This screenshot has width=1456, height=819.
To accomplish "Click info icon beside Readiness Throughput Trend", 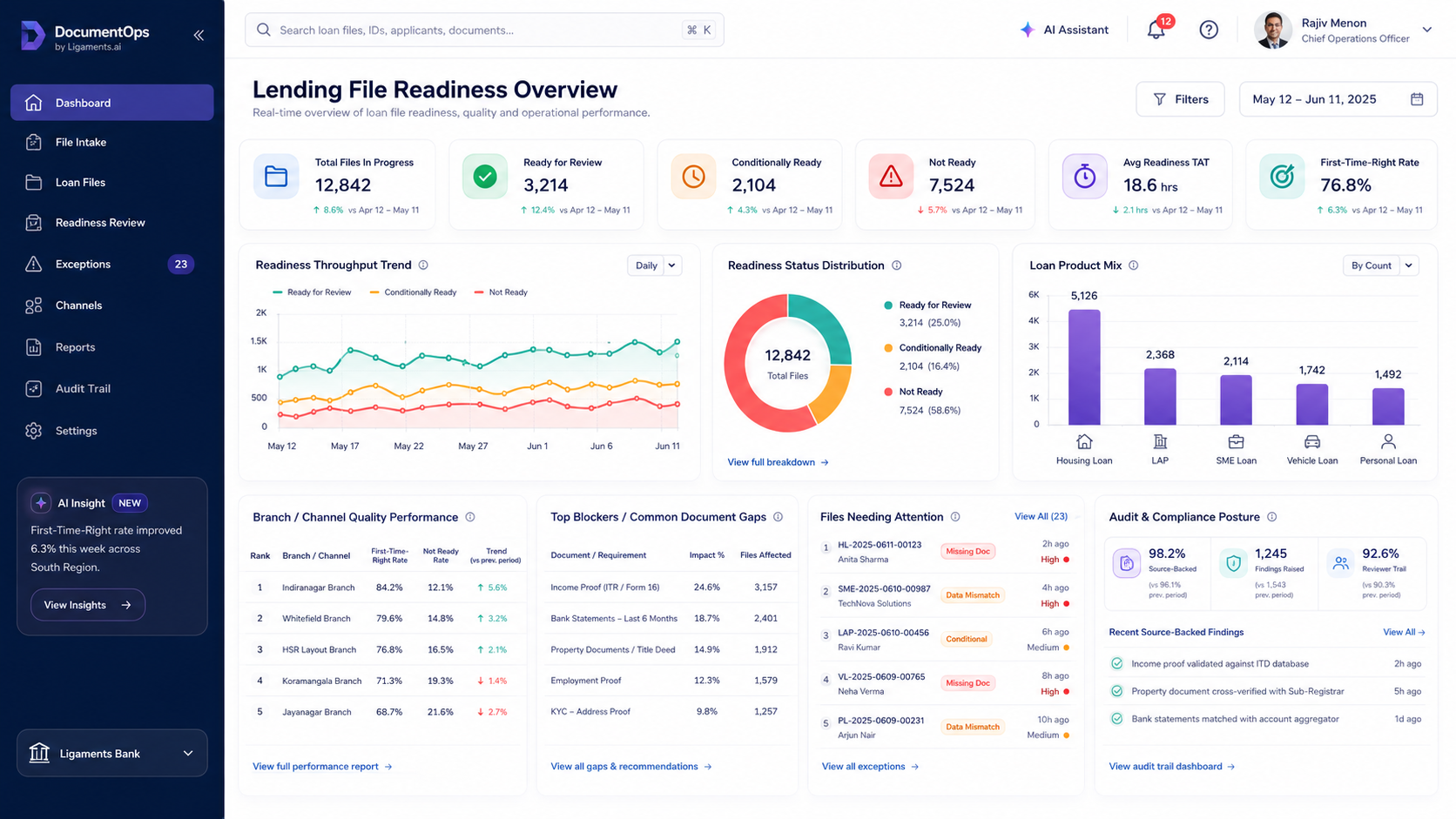I will (x=423, y=265).
